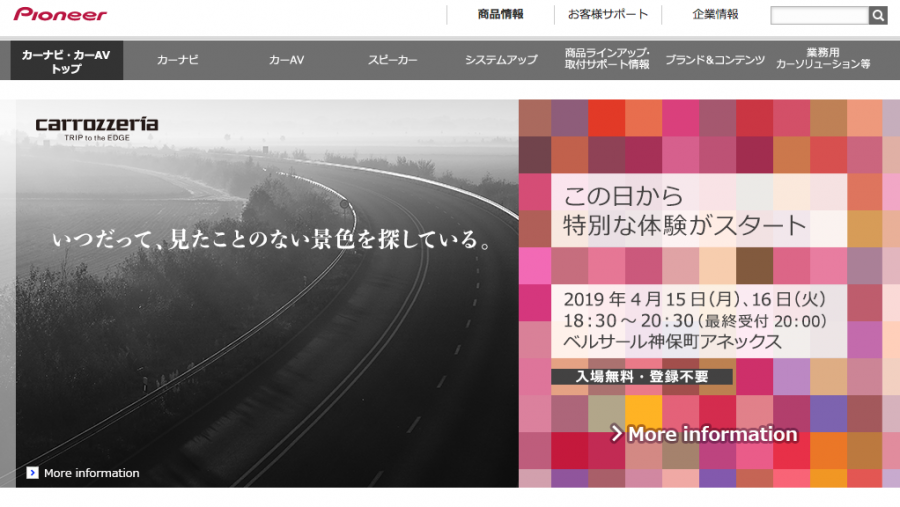Click inside the header search field
900x507 pixels.
819,16
